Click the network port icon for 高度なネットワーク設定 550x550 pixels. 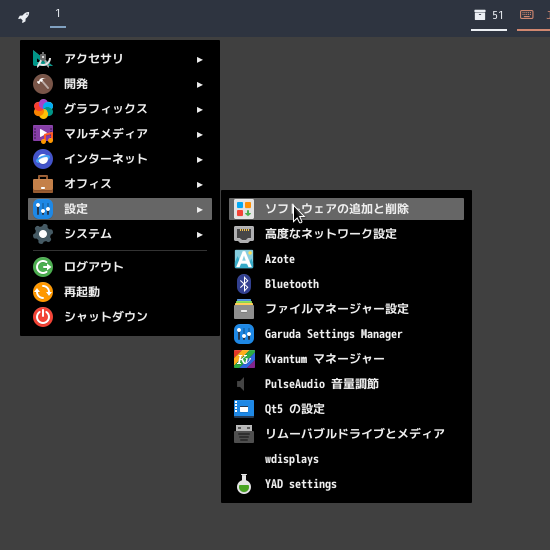coord(244,234)
